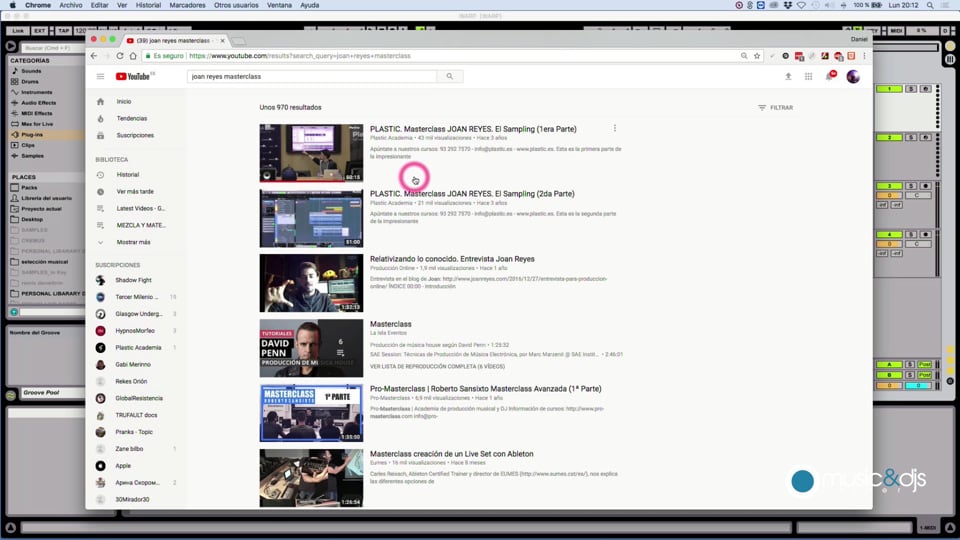Open the David Penn Masterclass playlist thumbnail
This screenshot has width=960, height=540.
[x=311, y=348]
